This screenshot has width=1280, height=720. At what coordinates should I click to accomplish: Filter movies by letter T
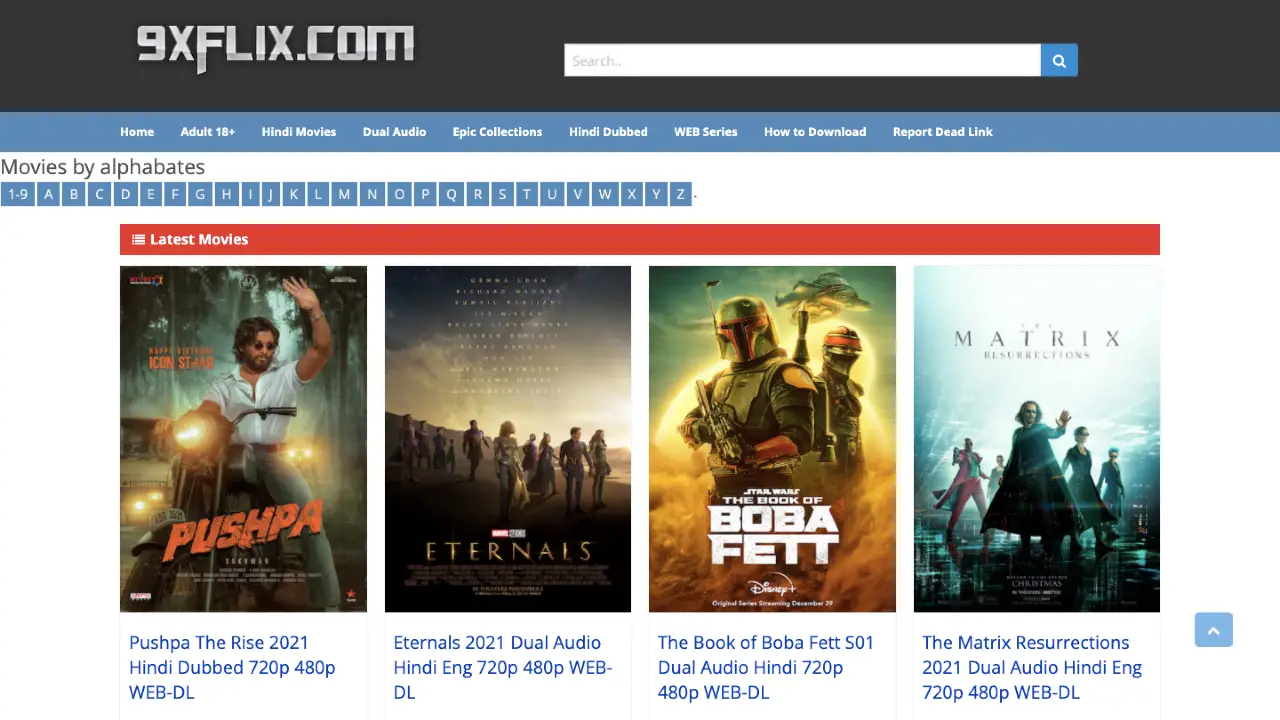tap(526, 194)
